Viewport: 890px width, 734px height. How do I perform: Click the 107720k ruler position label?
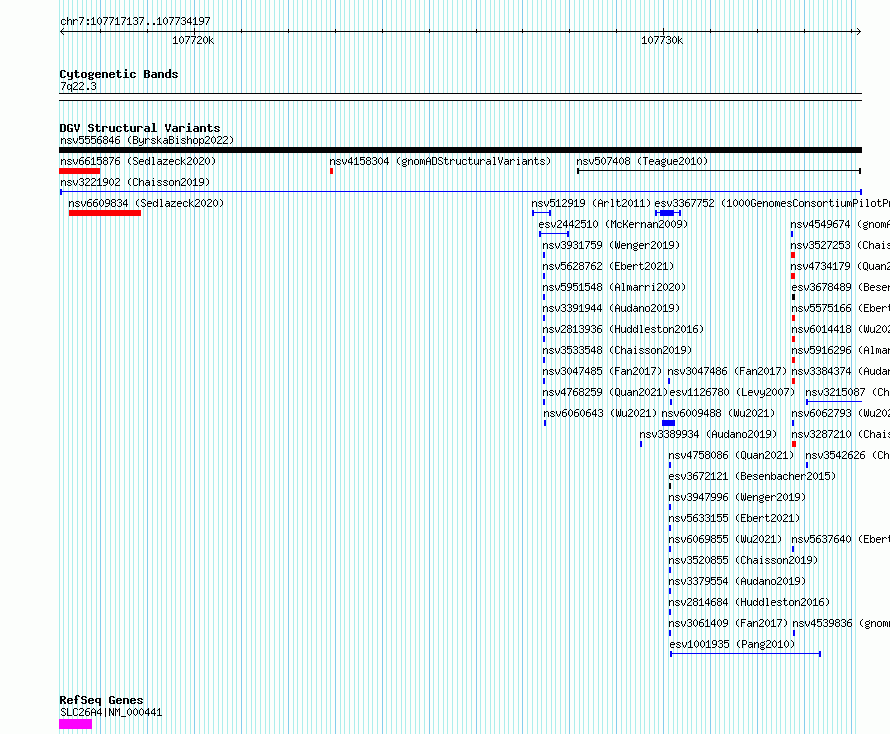click(x=193, y=40)
